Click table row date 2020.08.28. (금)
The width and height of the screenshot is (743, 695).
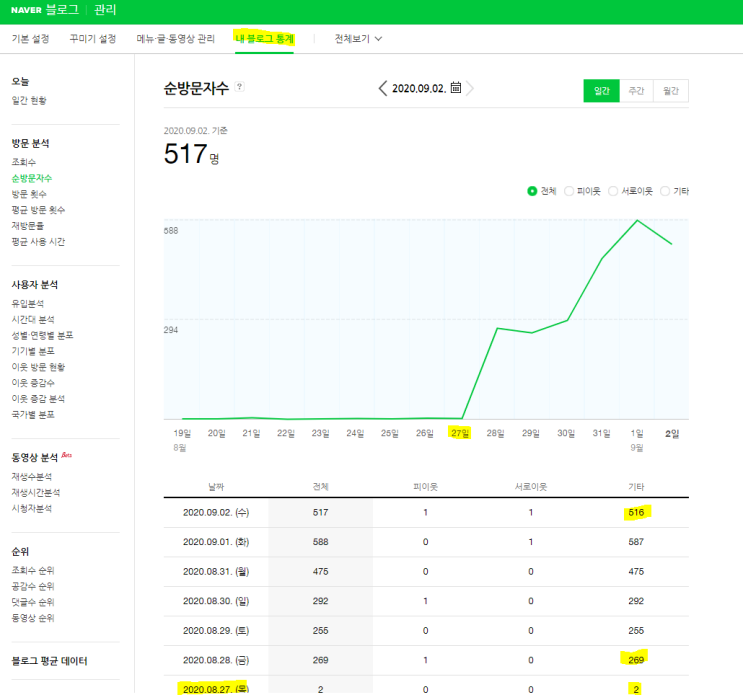tap(216, 660)
